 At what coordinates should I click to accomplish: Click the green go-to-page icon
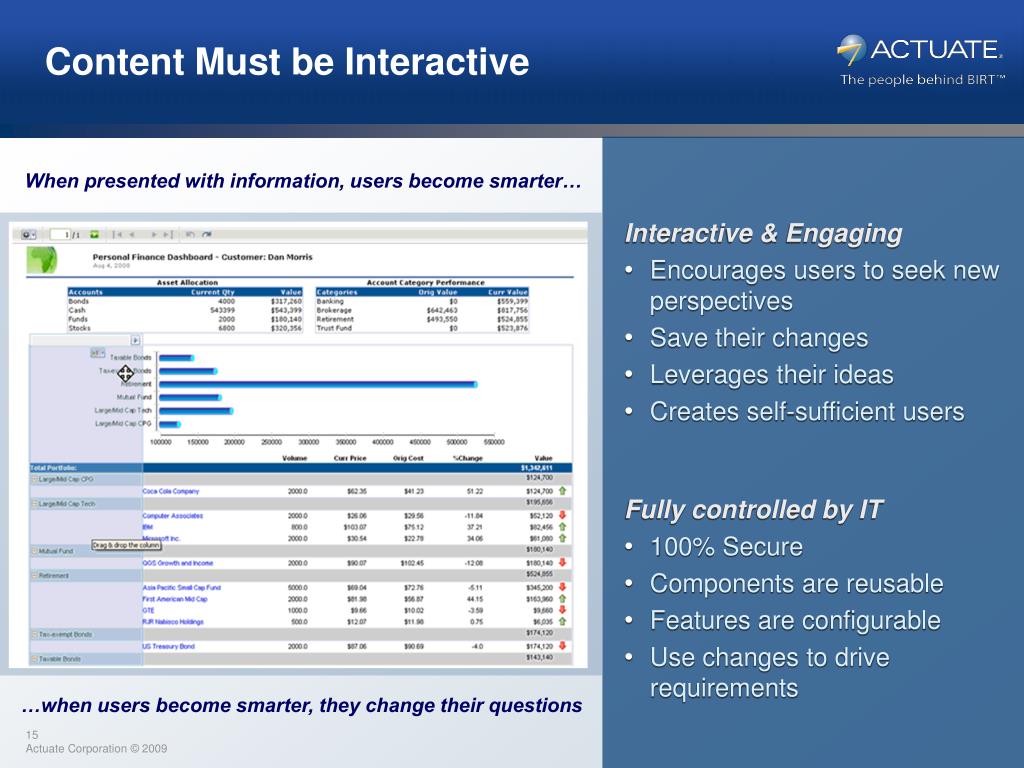(95, 234)
